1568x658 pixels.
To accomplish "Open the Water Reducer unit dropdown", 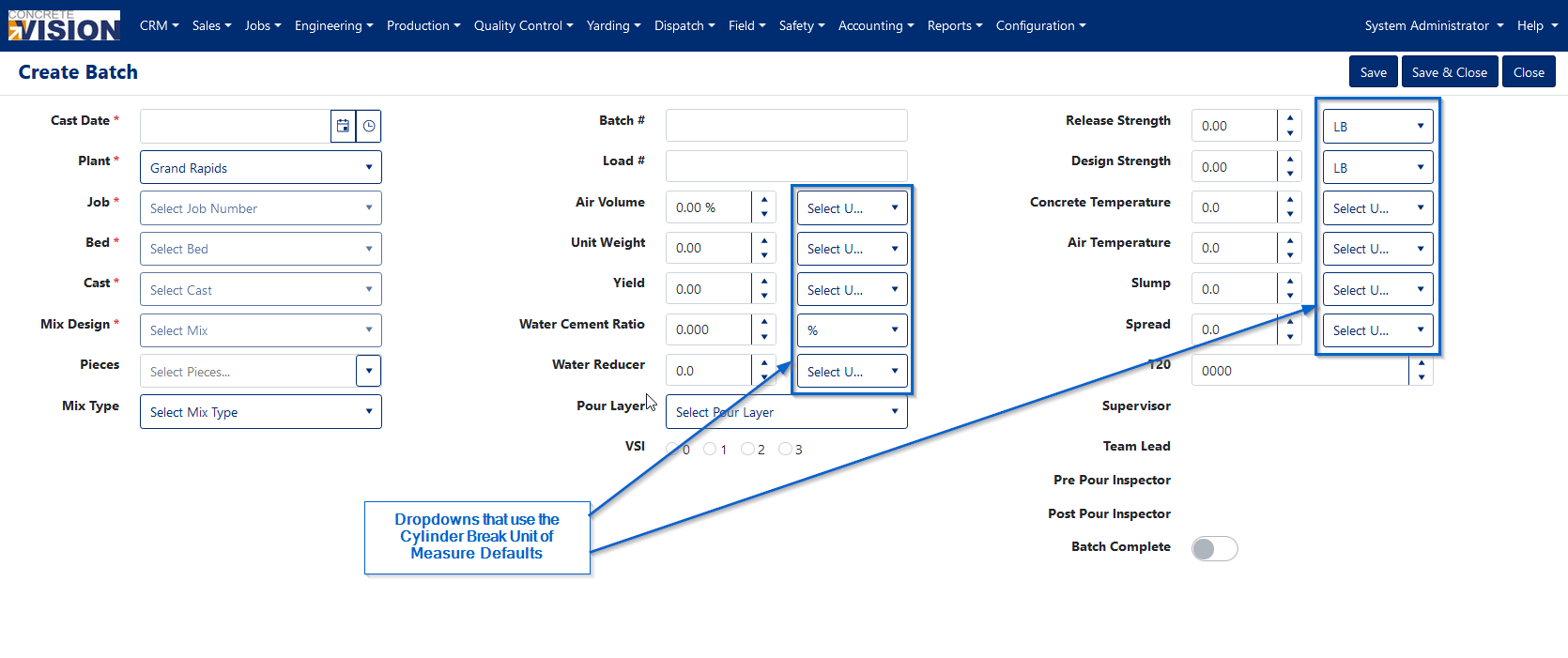I will pos(853,371).
